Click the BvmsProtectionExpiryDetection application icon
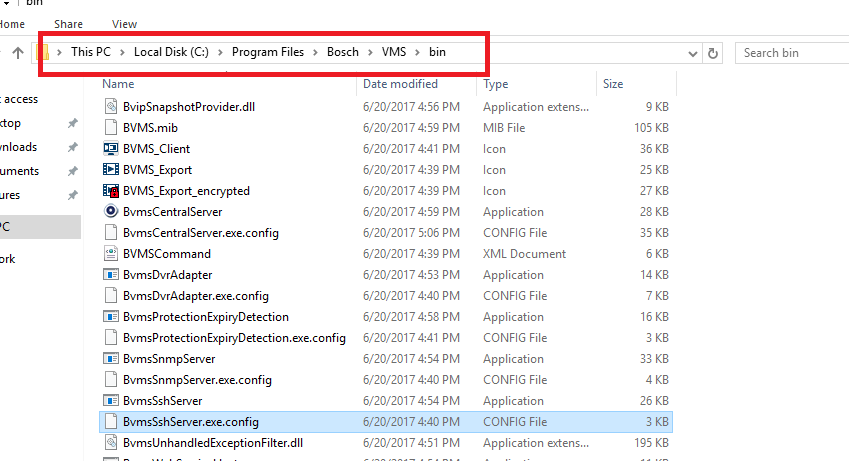This screenshot has height=461, width=849. (111, 316)
